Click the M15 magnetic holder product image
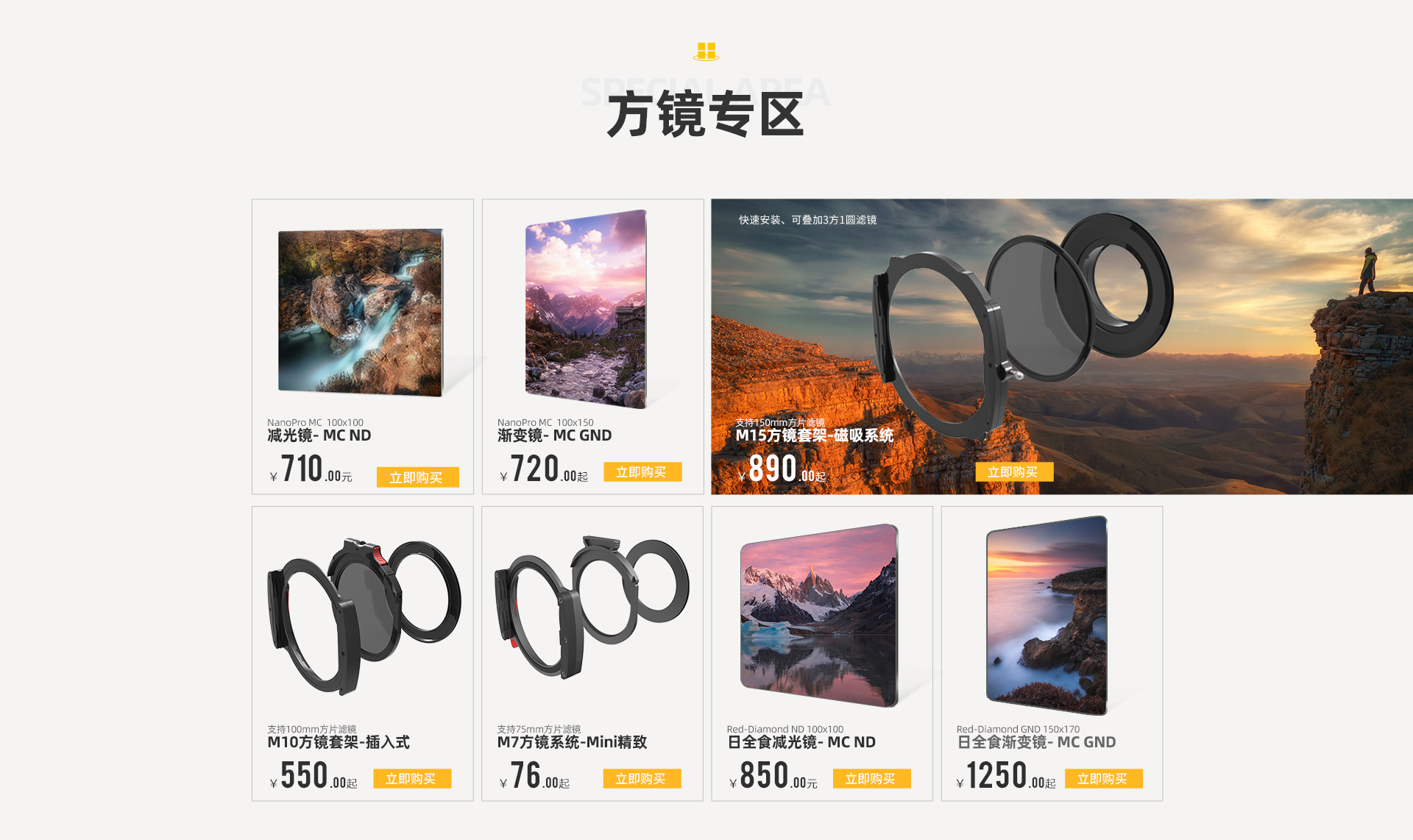 (x=1023, y=316)
